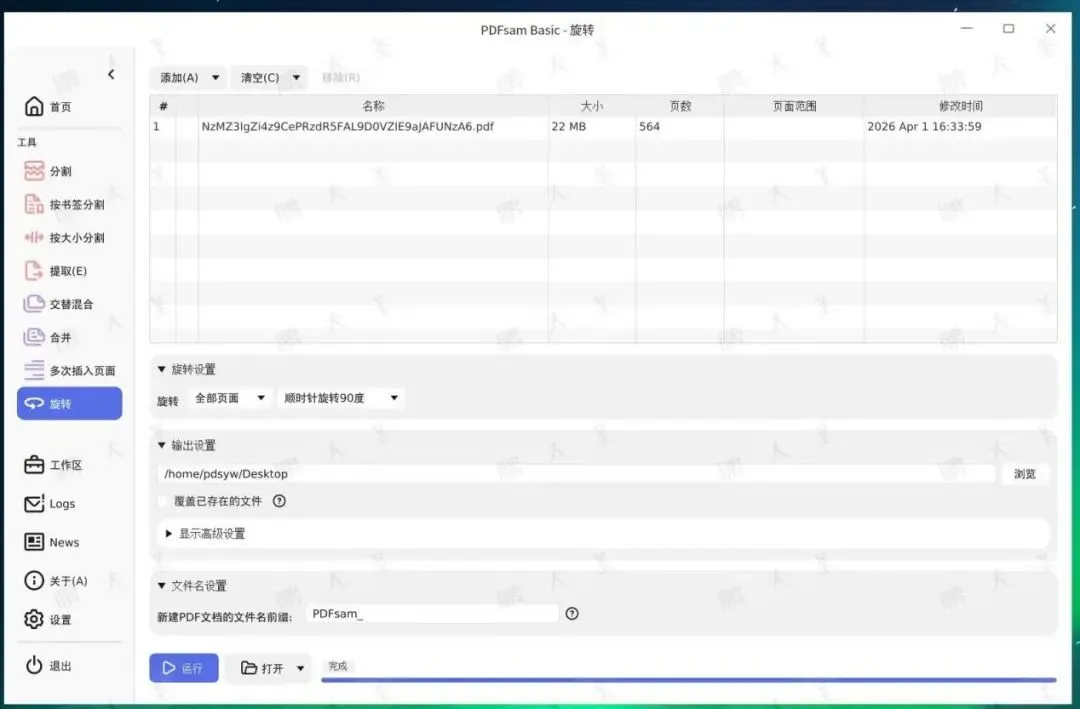
Task: Select the NzMZ3IgZi4z9...pdf file row
Action: point(603,127)
